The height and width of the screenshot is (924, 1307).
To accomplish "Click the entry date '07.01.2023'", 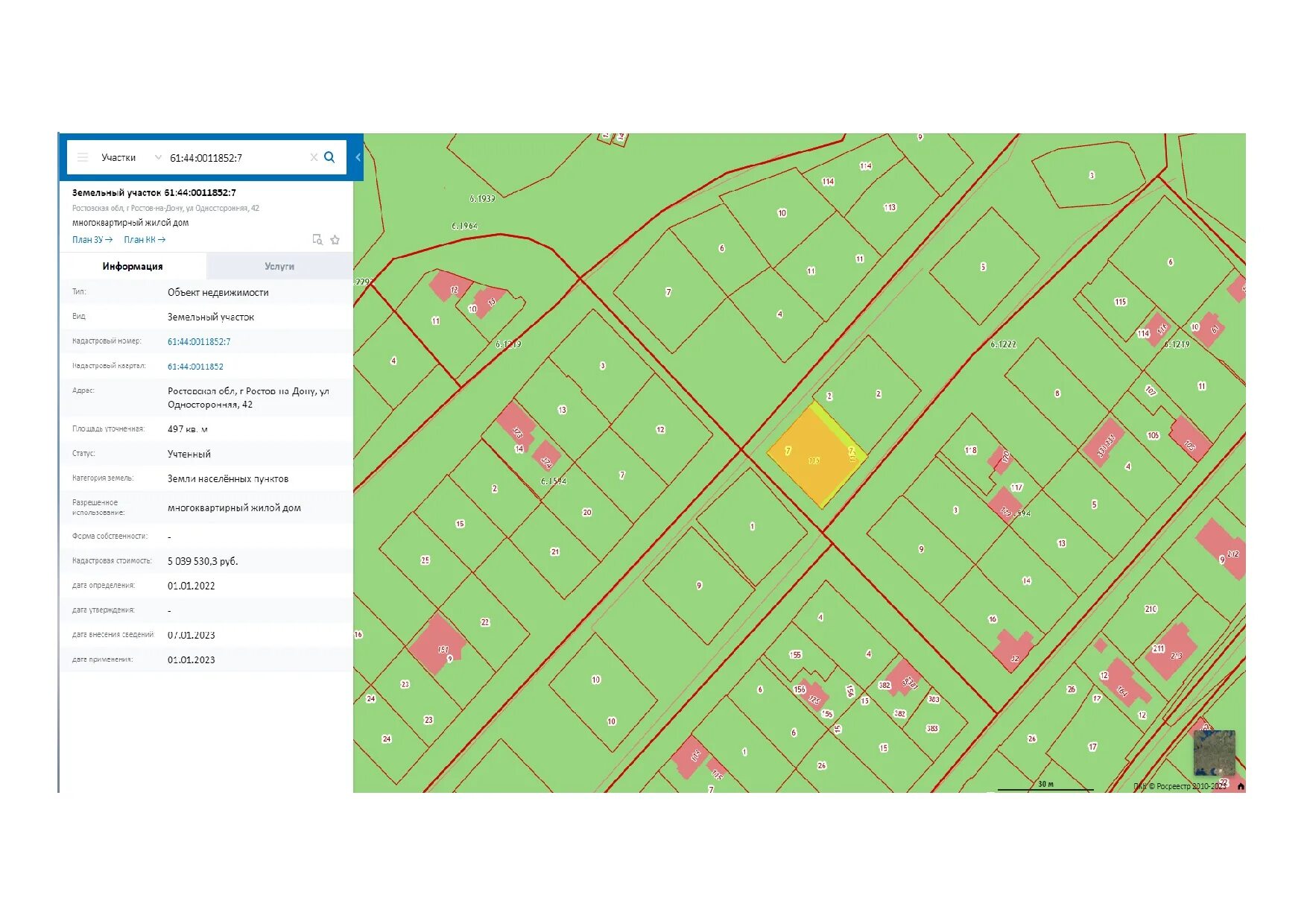I will (x=192, y=635).
